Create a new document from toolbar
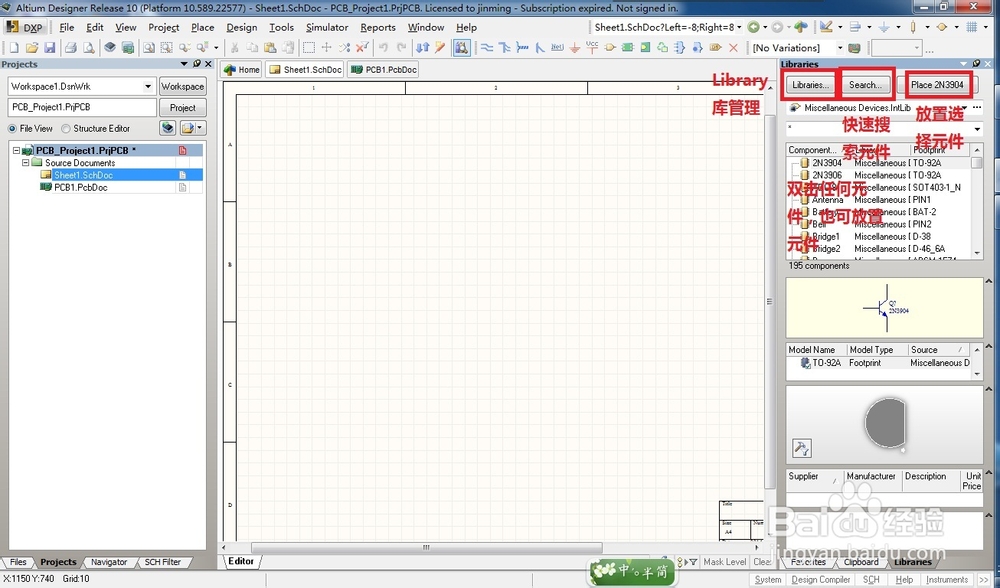This screenshot has height=588, width=1000. point(13,48)
